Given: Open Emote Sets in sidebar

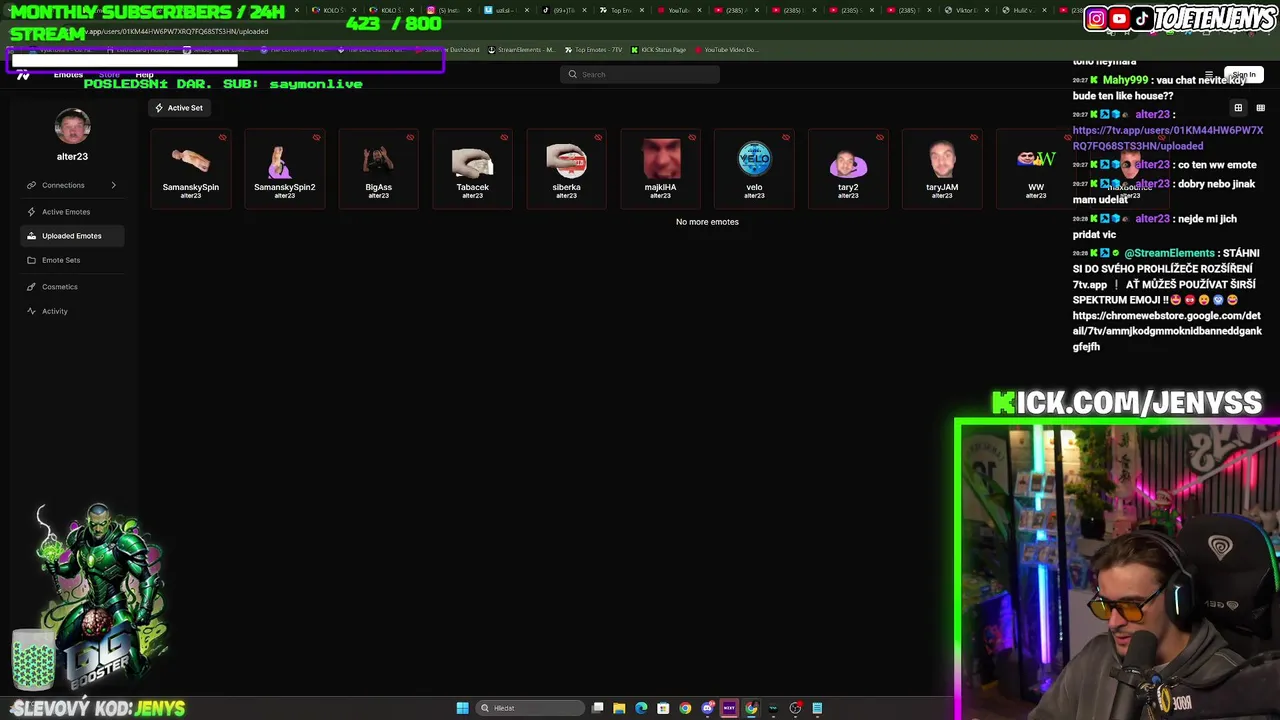Looking at the screenshot, I should (x=72, y=260).
